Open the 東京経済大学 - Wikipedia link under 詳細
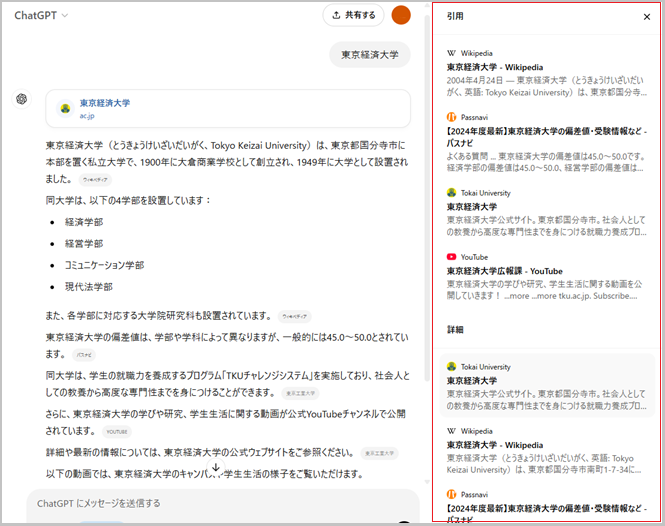665x526 pixels. (495, 445)
